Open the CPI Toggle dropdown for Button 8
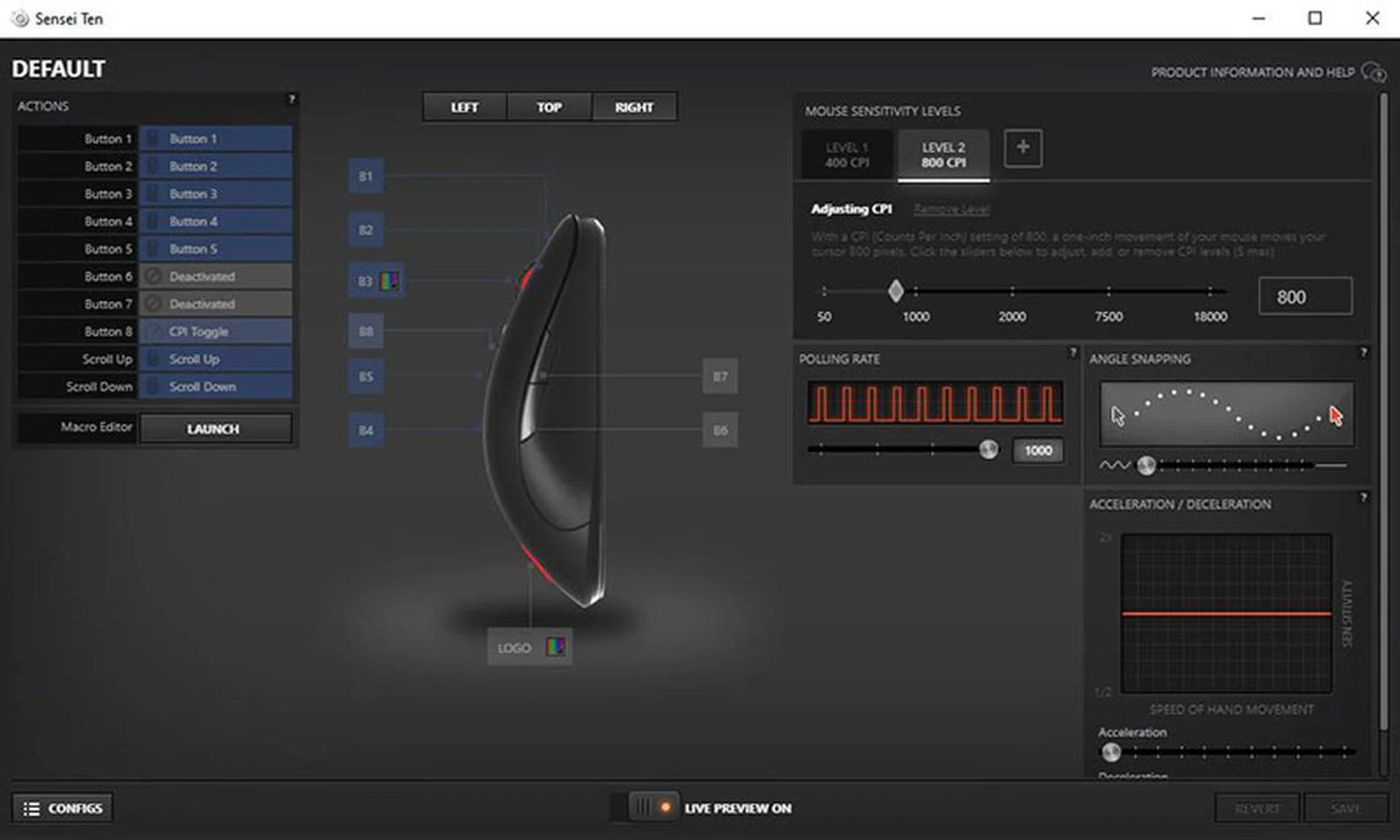Image resolution: width=1400 pixels, height=840 pixels. (215, 331)
